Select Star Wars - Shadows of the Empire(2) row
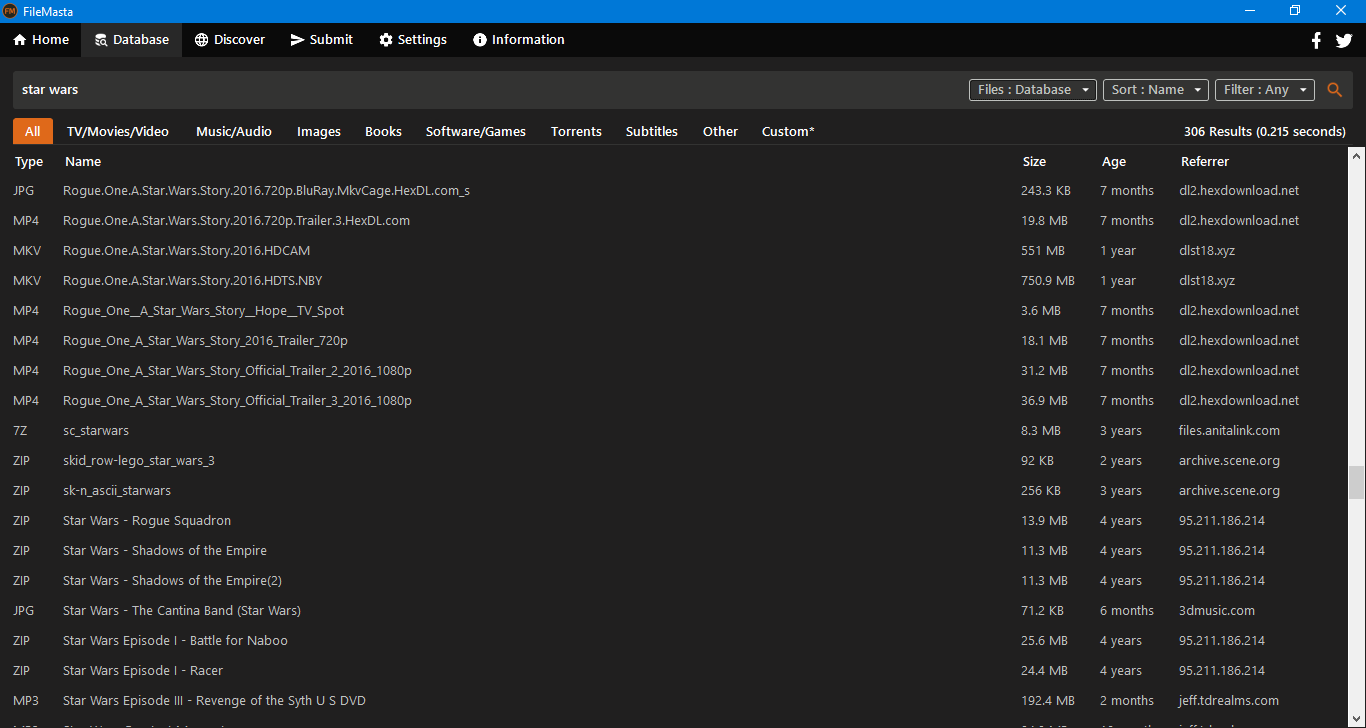The image size is (1366, 728). [674, 581]
